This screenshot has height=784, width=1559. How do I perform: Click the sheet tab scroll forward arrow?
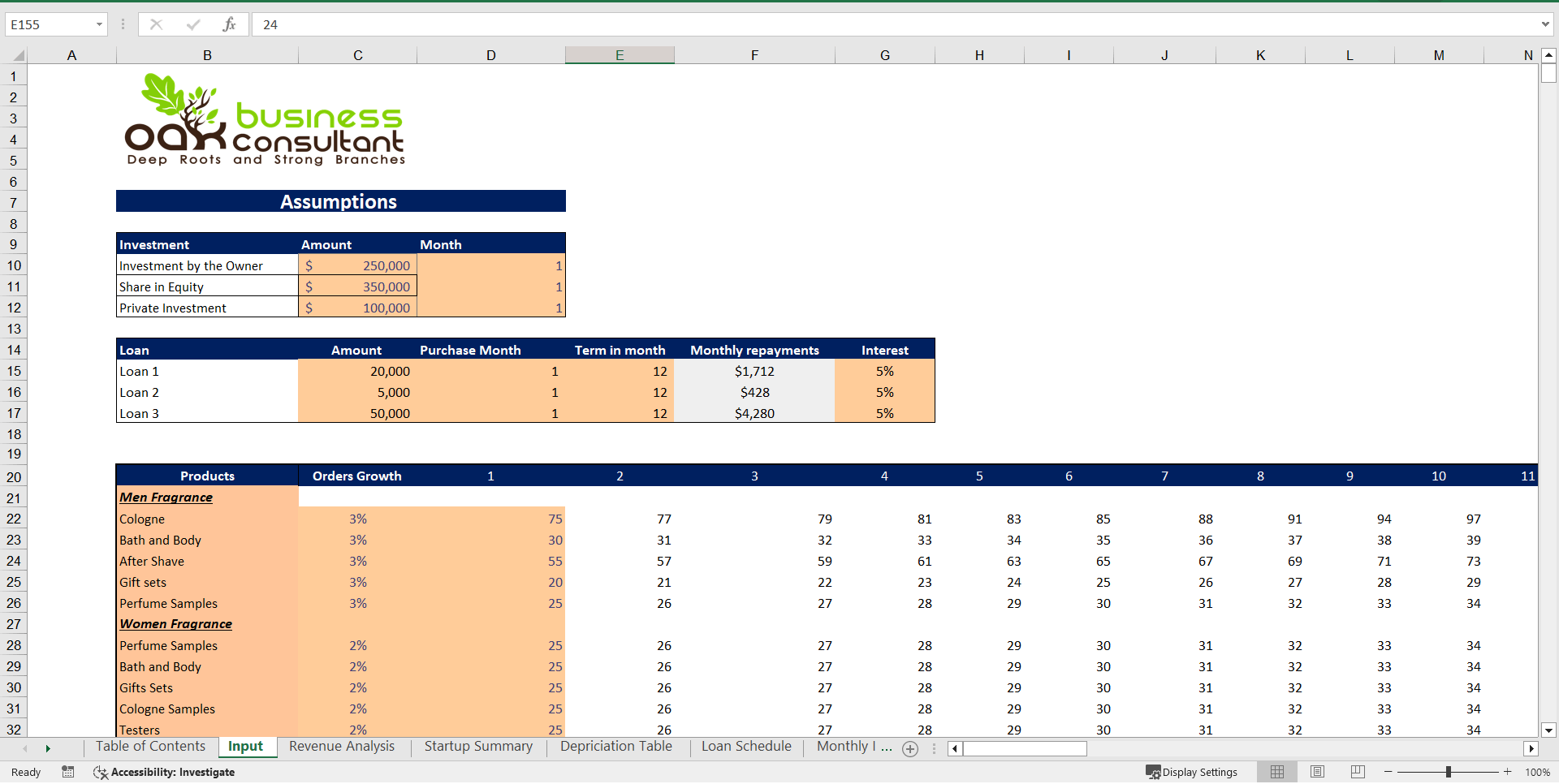pyautogui.click(x=48, y=748)
